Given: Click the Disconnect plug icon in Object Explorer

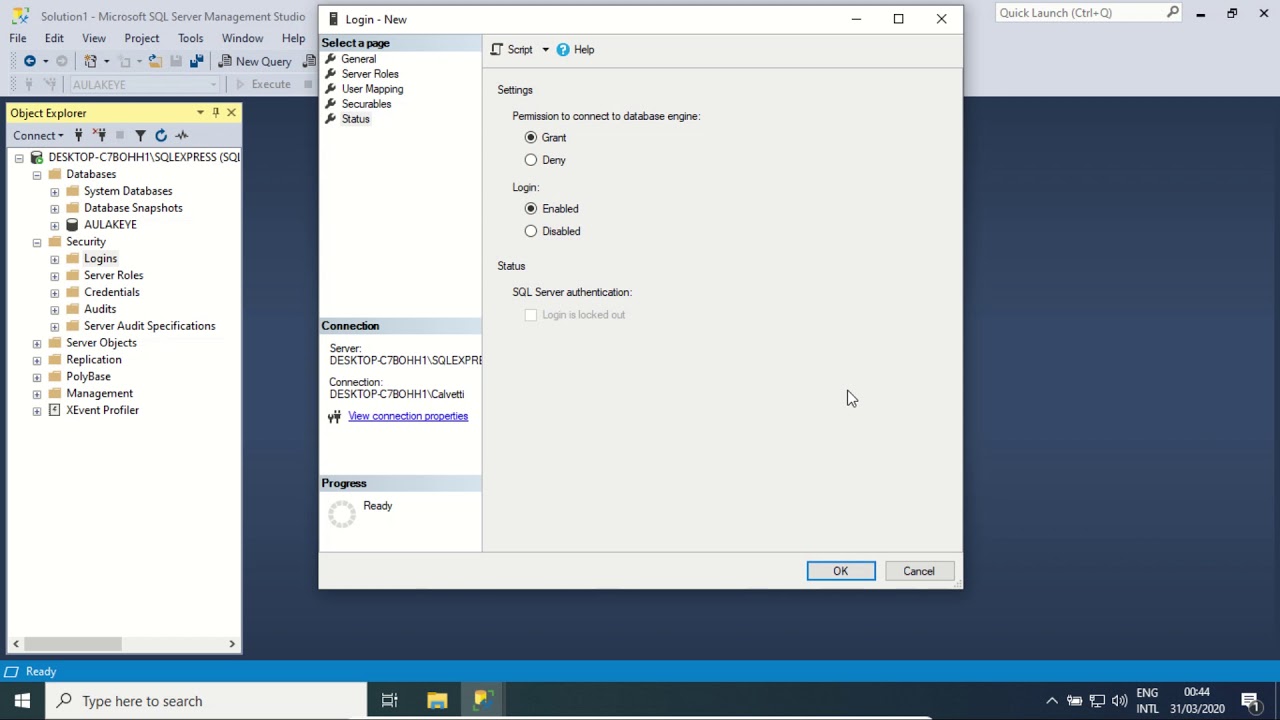Looking at the screenshot, I should coord(99,135).
